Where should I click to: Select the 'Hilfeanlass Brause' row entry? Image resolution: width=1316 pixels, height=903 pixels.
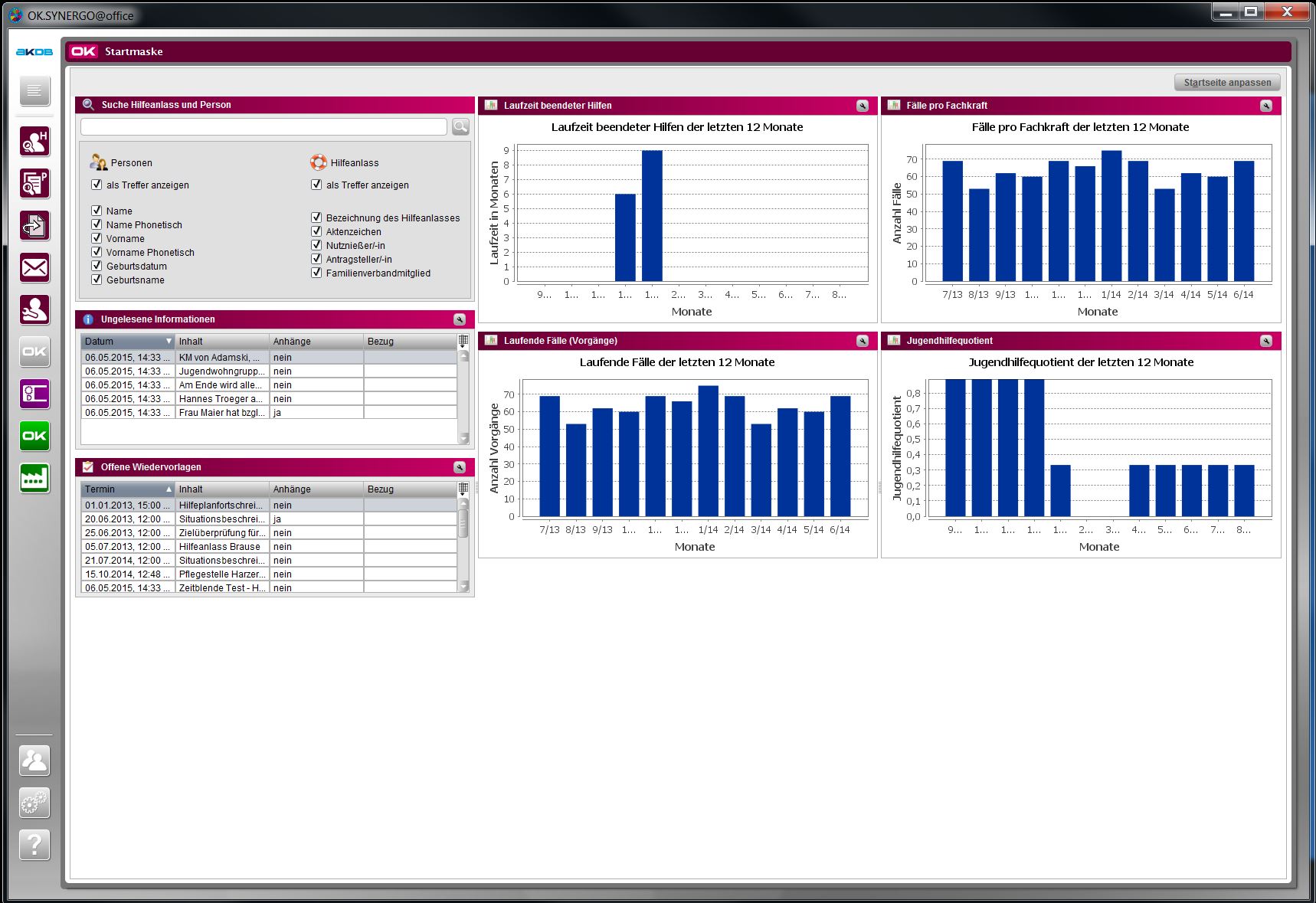[220, 547]
